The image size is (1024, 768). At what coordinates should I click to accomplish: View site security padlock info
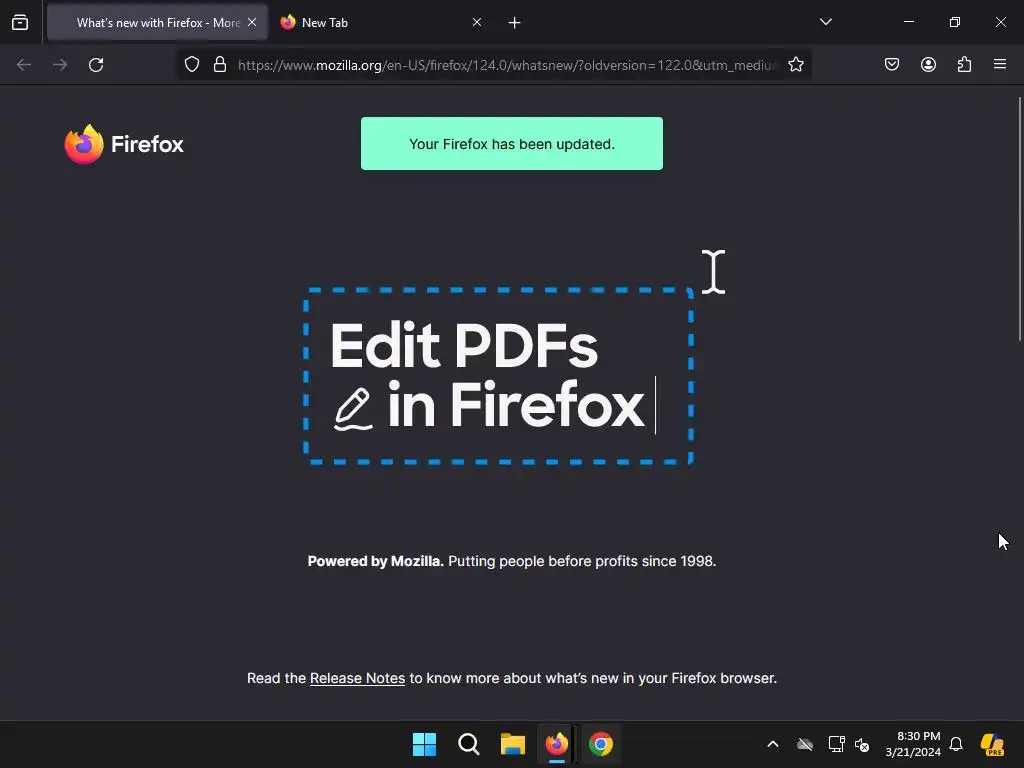tap(220, 65)
